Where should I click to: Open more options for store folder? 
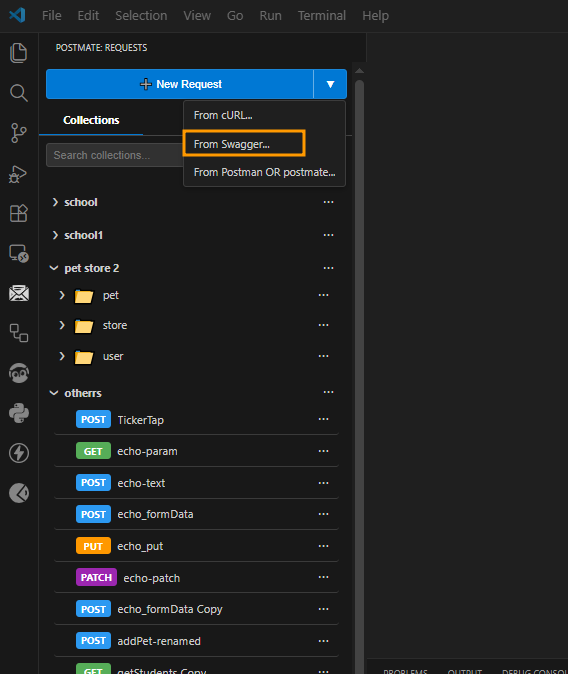[x=323, y=325]
